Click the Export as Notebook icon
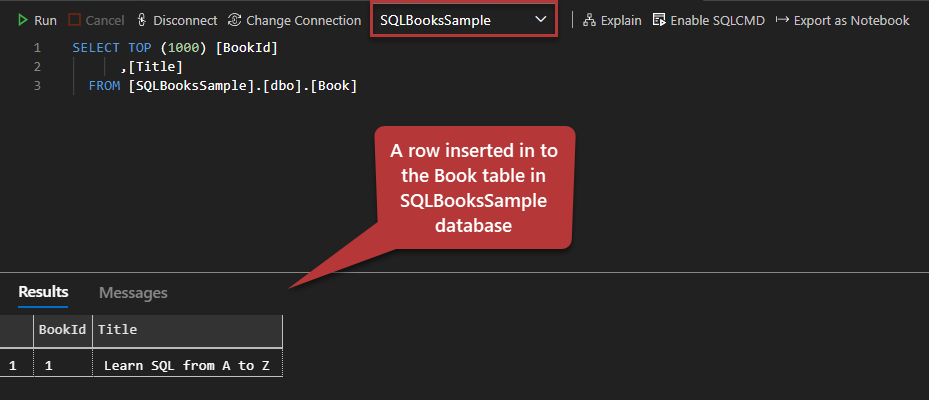This screenshot has height=400, width=929. tap(782, 20)
